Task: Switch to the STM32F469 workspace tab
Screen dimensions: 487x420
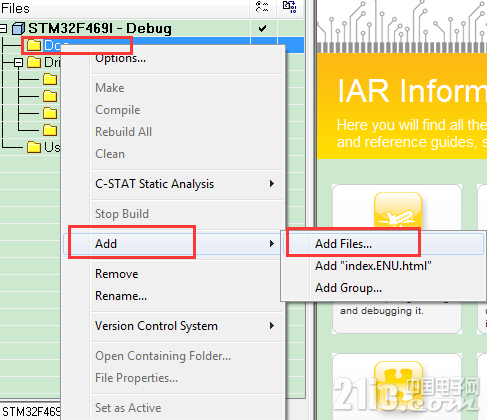Action: 30,411
